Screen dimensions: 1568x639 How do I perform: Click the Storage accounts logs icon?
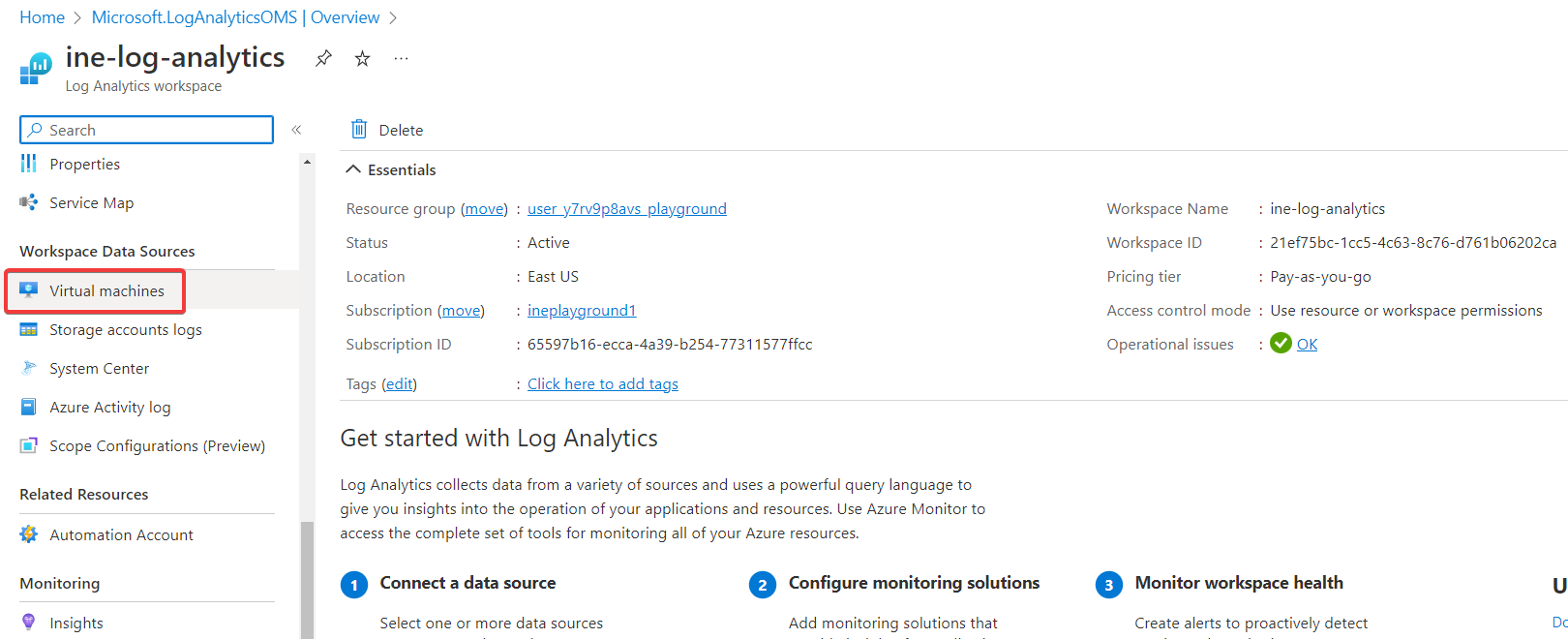click(28, 329)
